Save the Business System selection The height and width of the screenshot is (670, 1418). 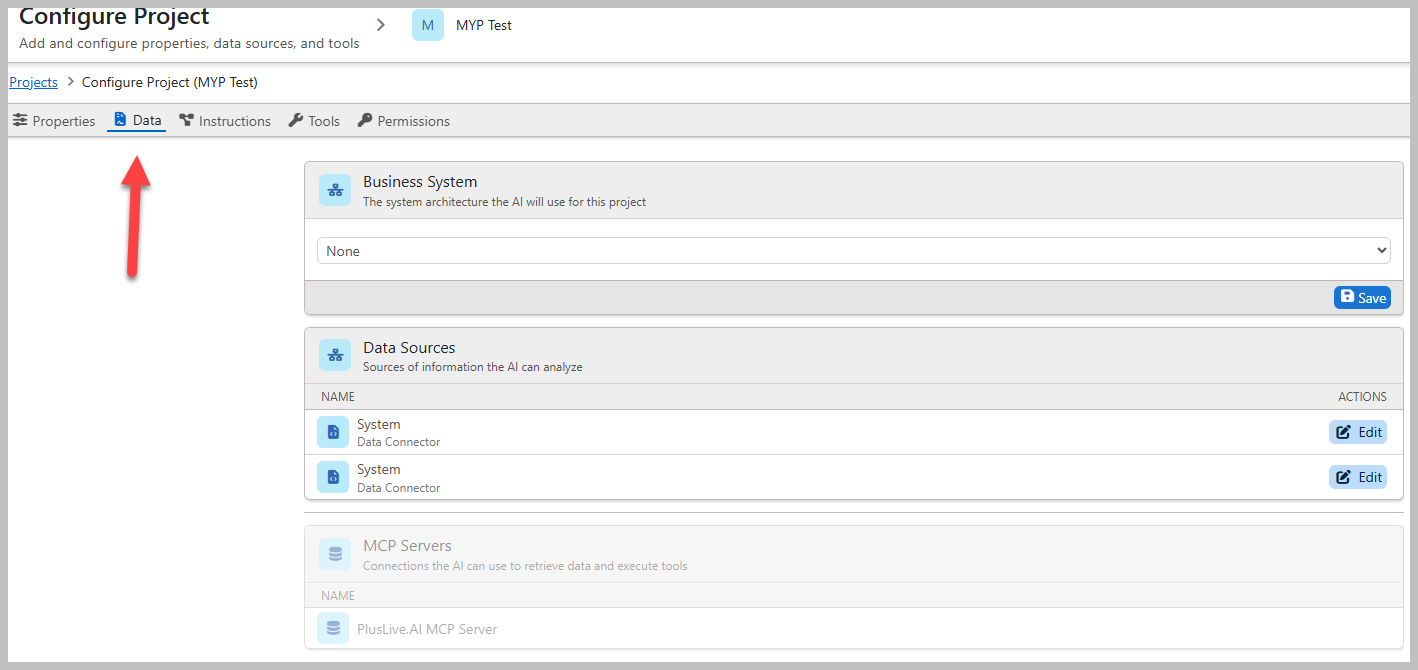[1362, 297]
